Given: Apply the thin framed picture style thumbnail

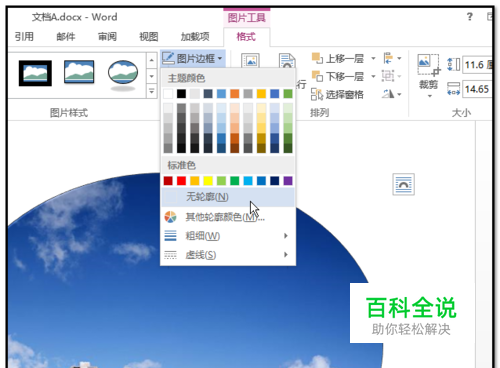Looking at the screenshot, I should [x=79, y=72].
